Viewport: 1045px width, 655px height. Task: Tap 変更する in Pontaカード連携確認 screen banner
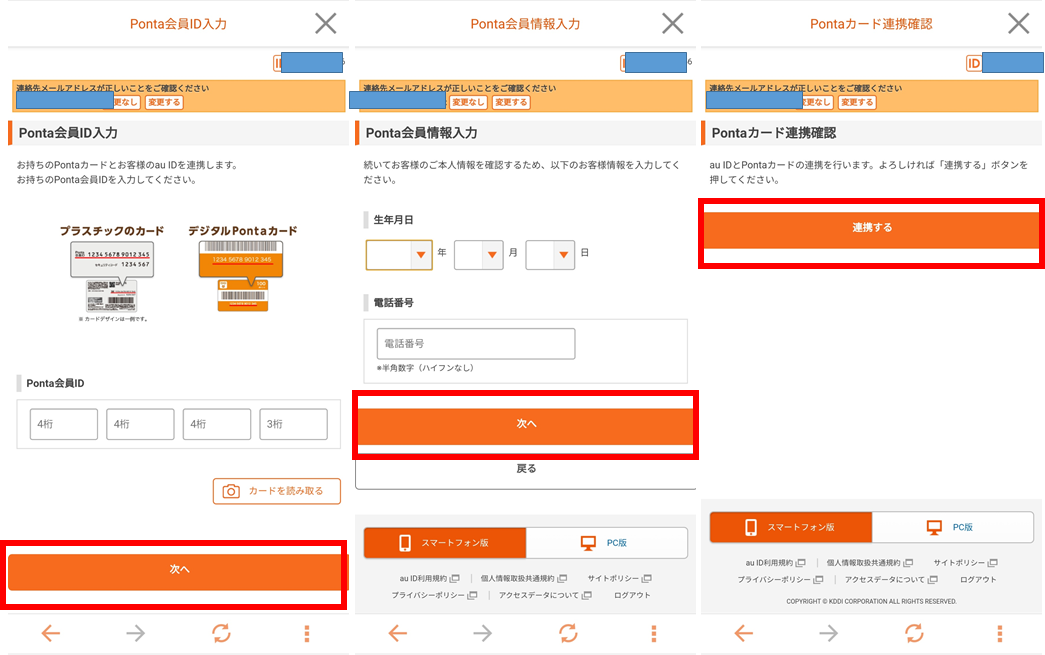pyautogui.click(x=857, y=102)
